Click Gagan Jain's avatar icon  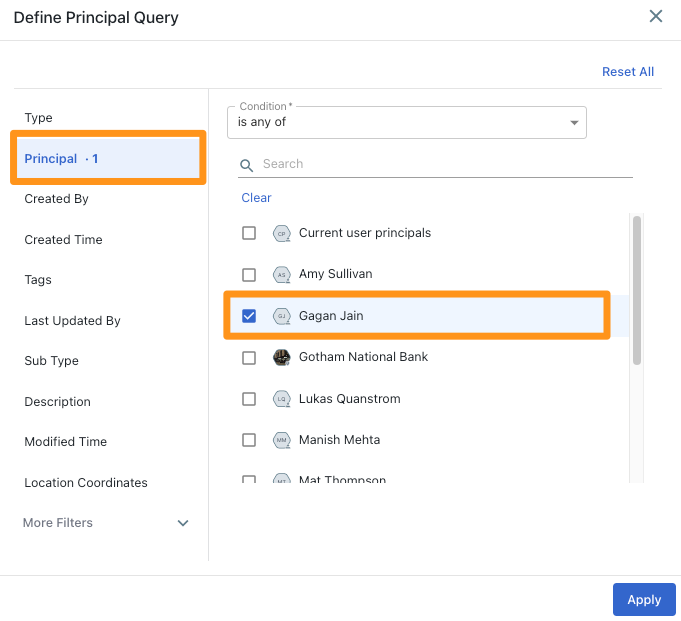coord(281,316)
